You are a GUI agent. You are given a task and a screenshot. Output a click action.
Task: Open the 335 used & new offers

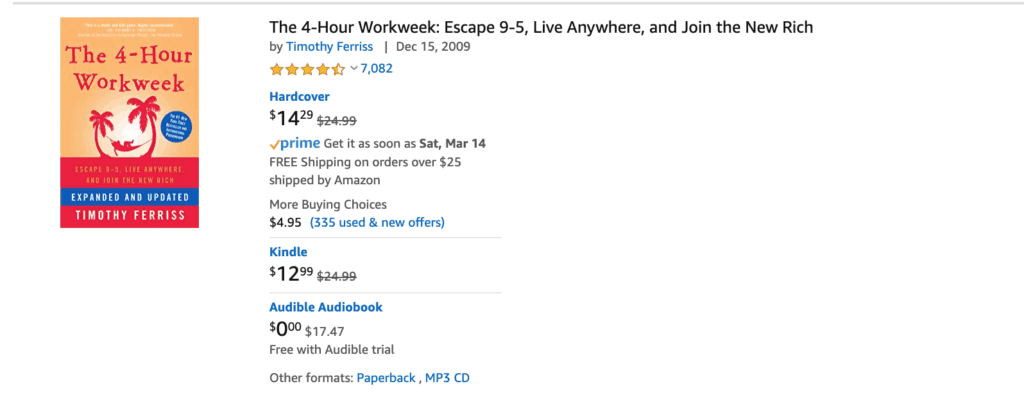[377, 222]
